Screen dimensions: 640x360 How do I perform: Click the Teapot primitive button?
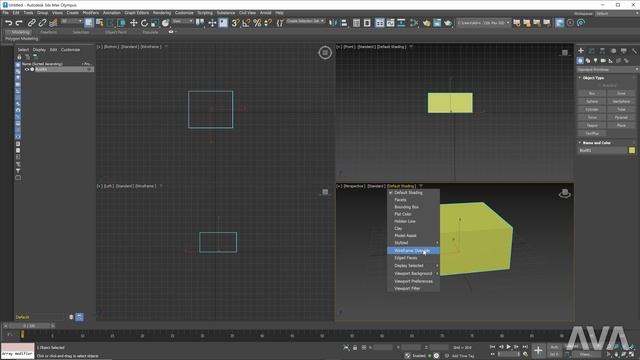(592, 125)
